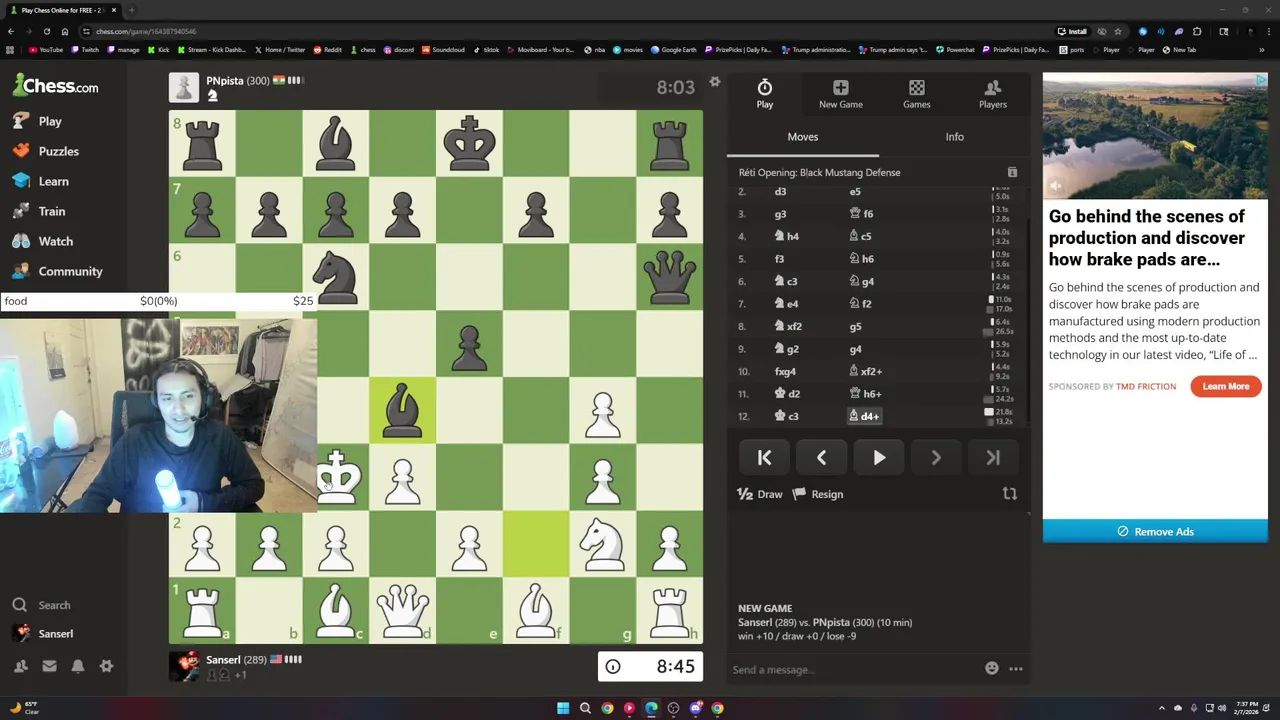Click the white king on c3
The image size is (1280, 720).
[337, 477]
